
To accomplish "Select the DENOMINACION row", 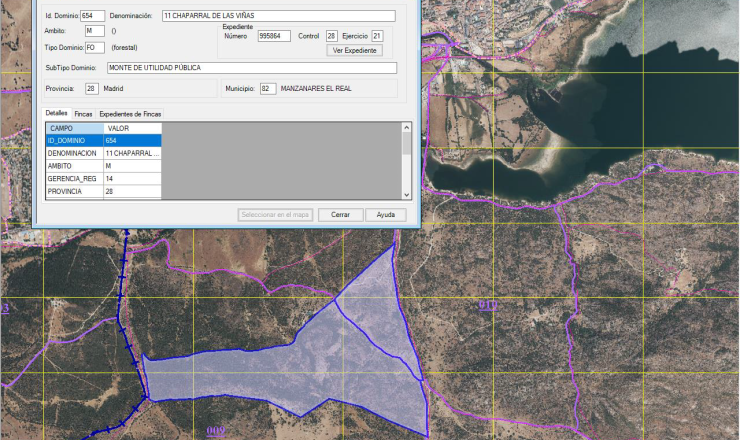I will [x=103, y=153].
